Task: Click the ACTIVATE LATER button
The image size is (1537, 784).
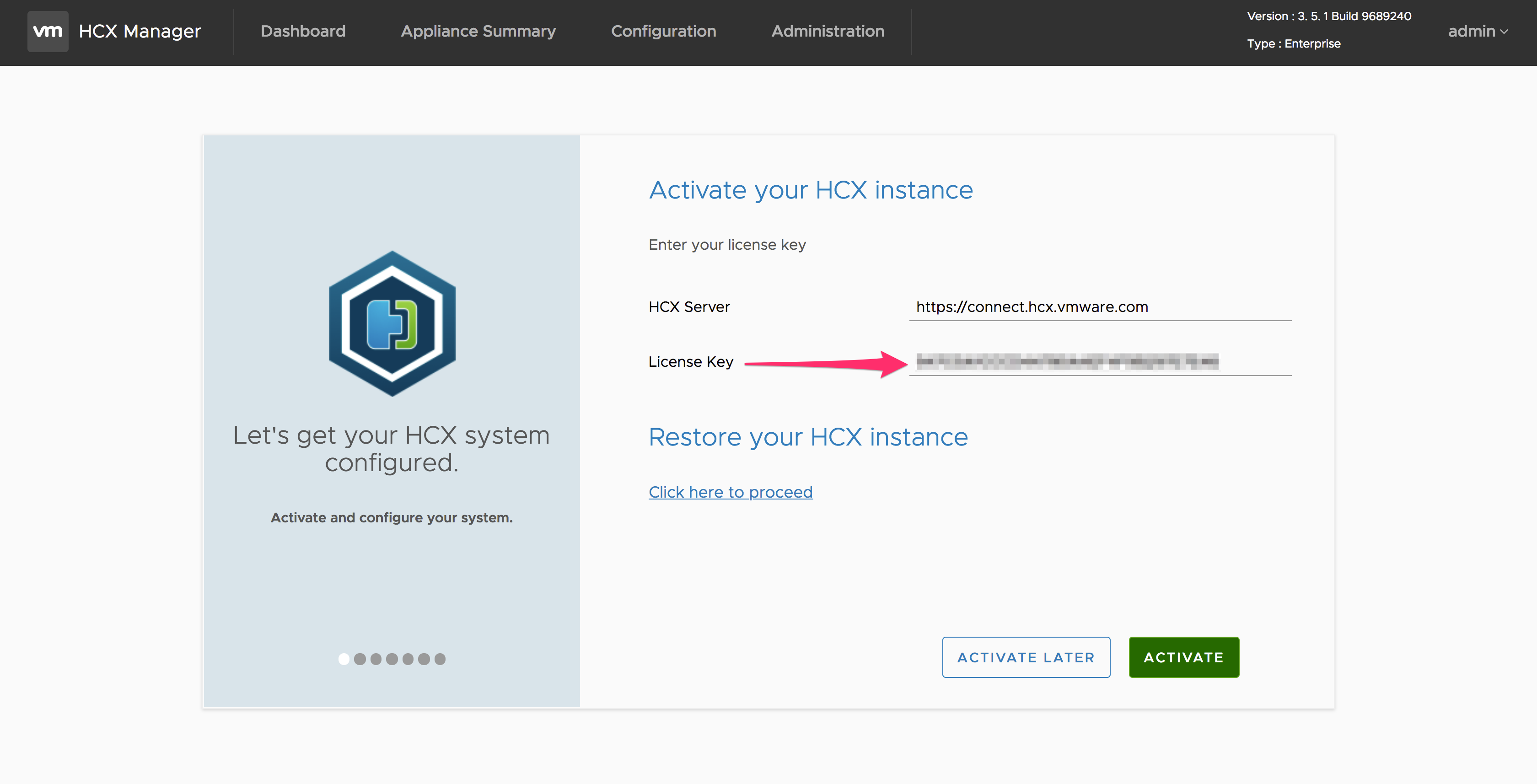Action: pos(1026,657)
